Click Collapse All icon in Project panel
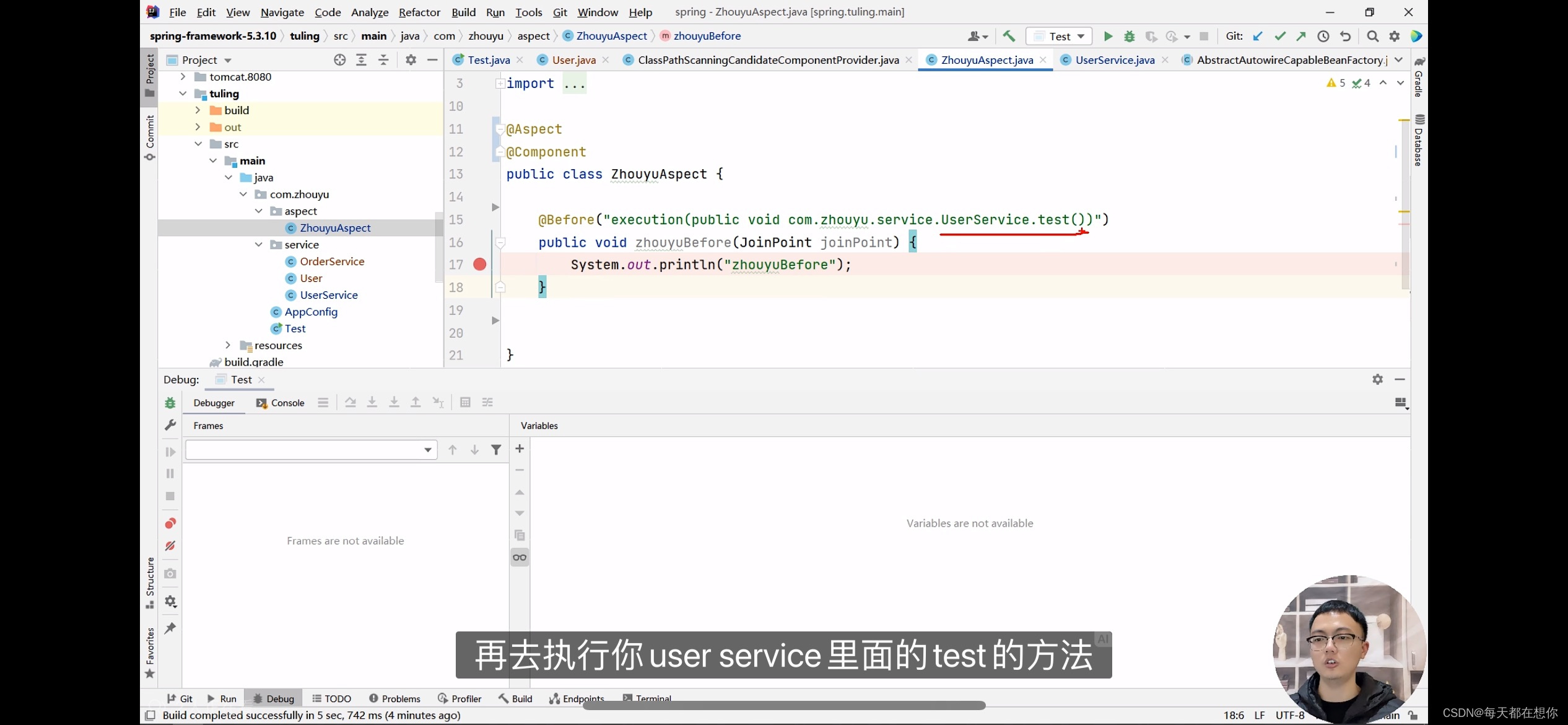1568x725 pixels. (x=383, y=59)
